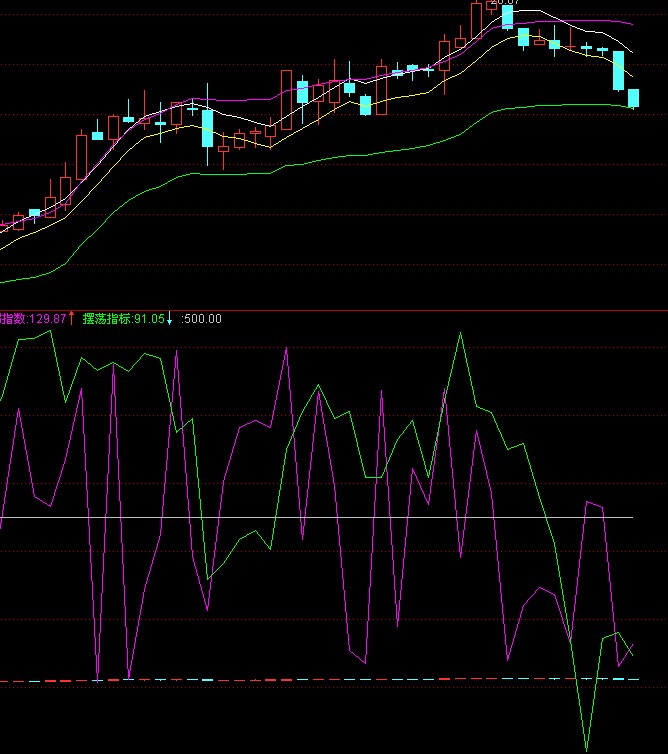The width and height of the screenshot is (668, 754).
Task: Select the final cyan candlestick on the price chart
Action: click(634, 99)
